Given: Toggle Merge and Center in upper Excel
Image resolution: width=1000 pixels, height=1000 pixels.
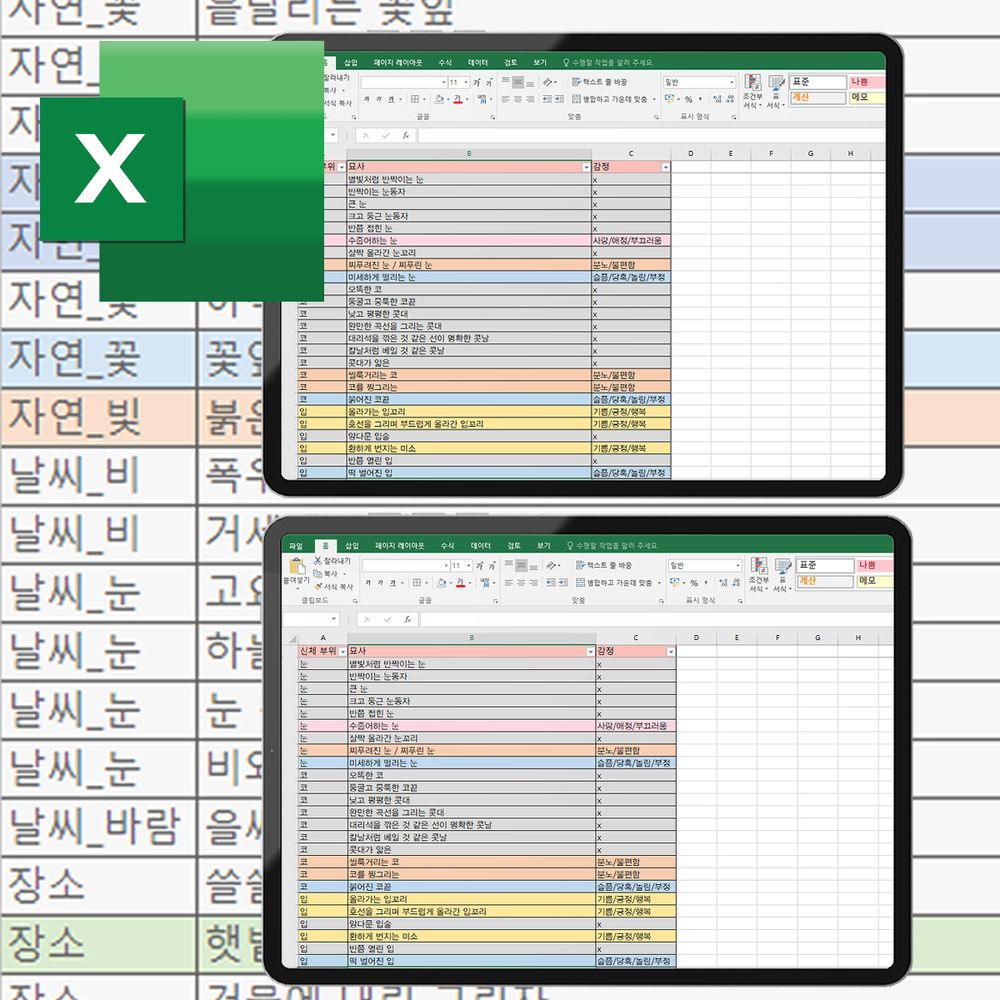Looking at the screenshot, I should (611, 99).
